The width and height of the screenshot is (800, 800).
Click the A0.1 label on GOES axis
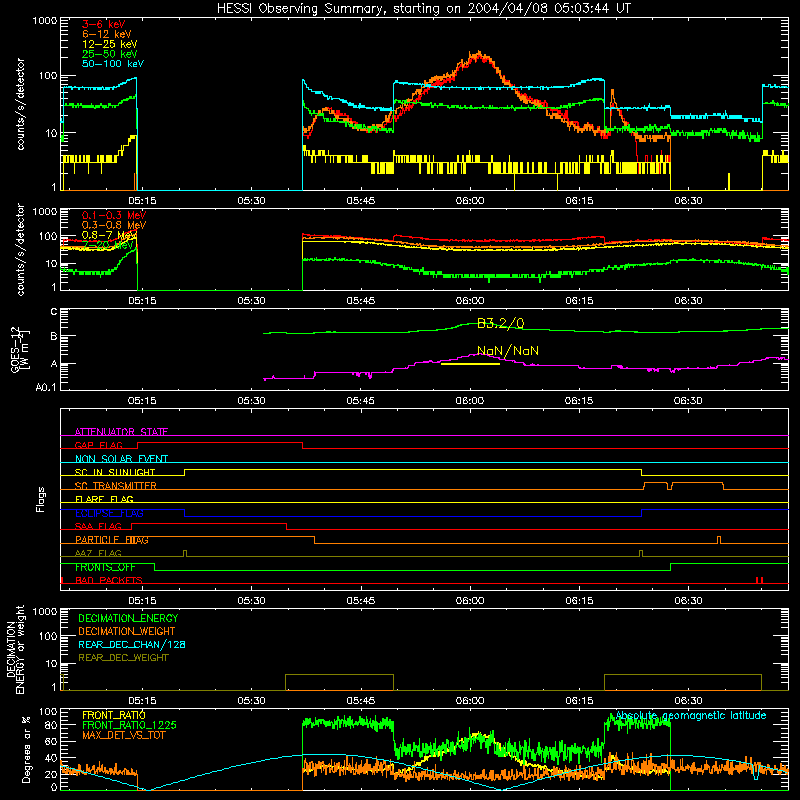(45, 387)
